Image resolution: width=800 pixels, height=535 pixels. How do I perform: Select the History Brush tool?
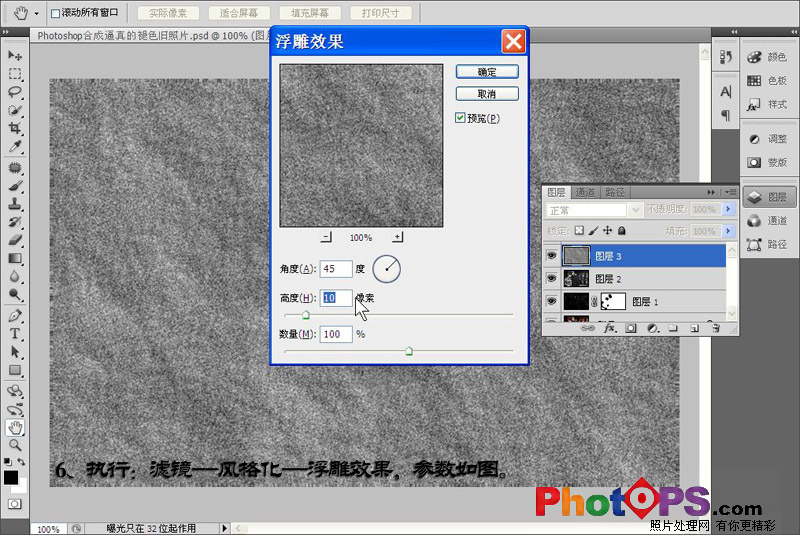(15, 222)
